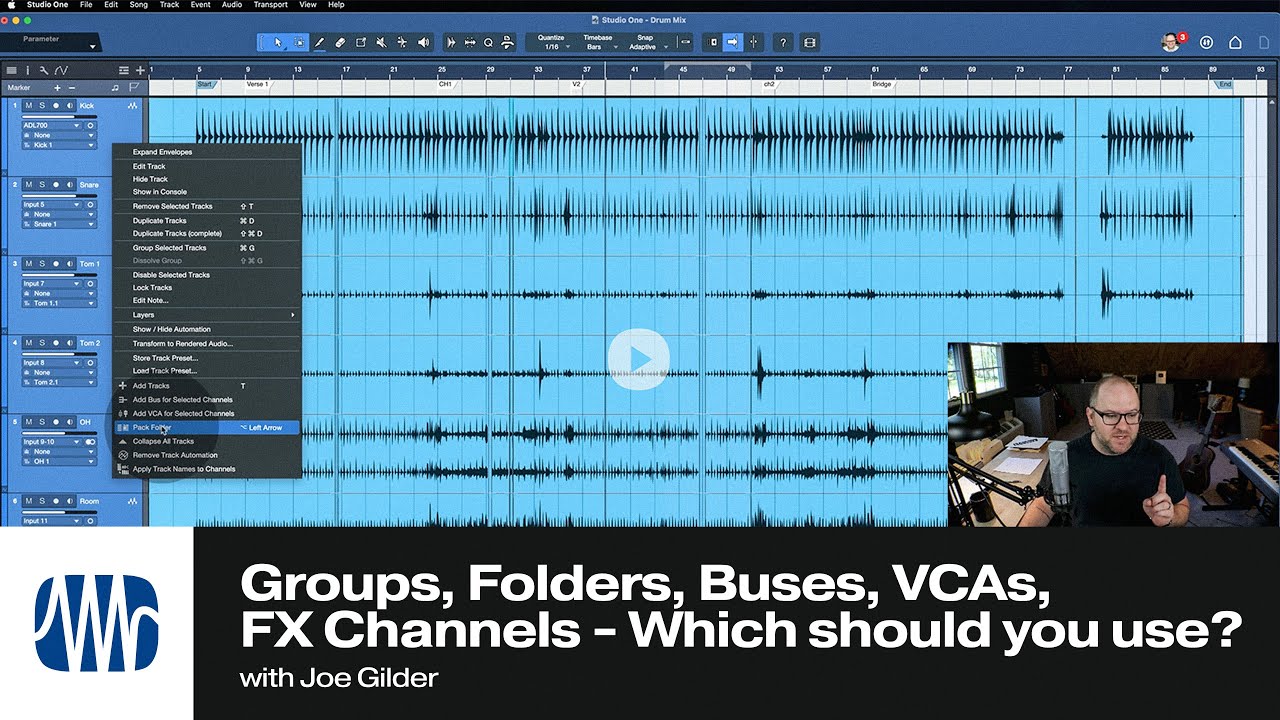Add a marker with plus button
The width and height of the screenshot is (1280, 720).
click(57, 88)
